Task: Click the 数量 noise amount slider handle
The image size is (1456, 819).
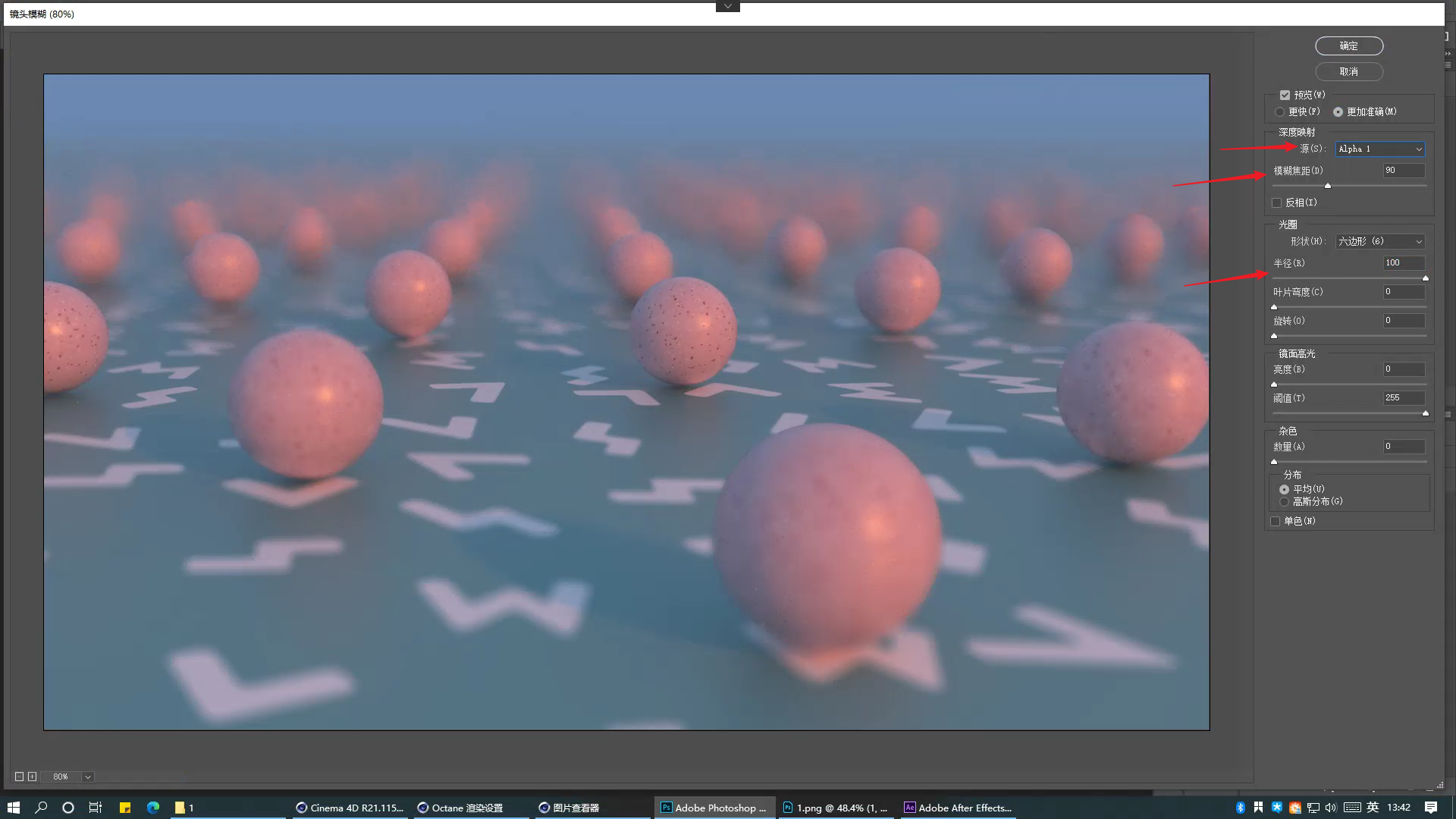Action: click(1274, 462)
